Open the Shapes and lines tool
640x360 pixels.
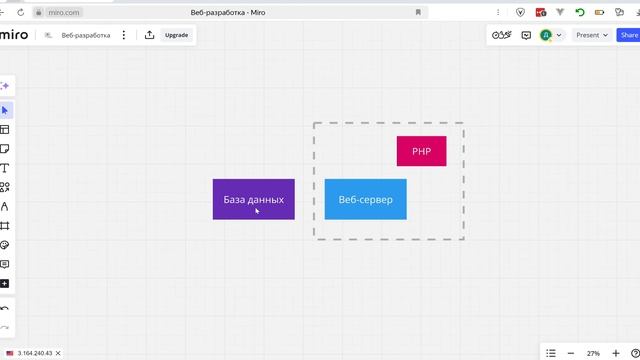5,187
